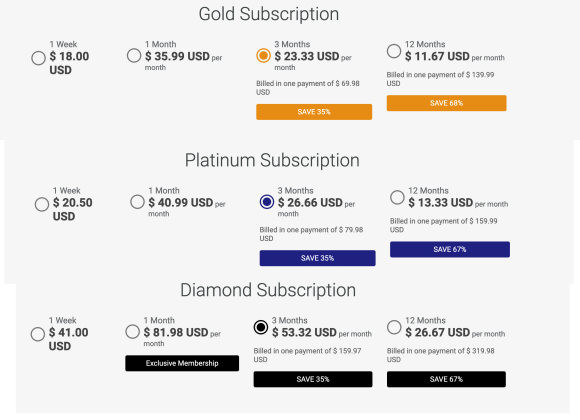Select Gold 3 Months $23.33 radio button
Screen dimensions: 580x420
(x=263, y=56)
